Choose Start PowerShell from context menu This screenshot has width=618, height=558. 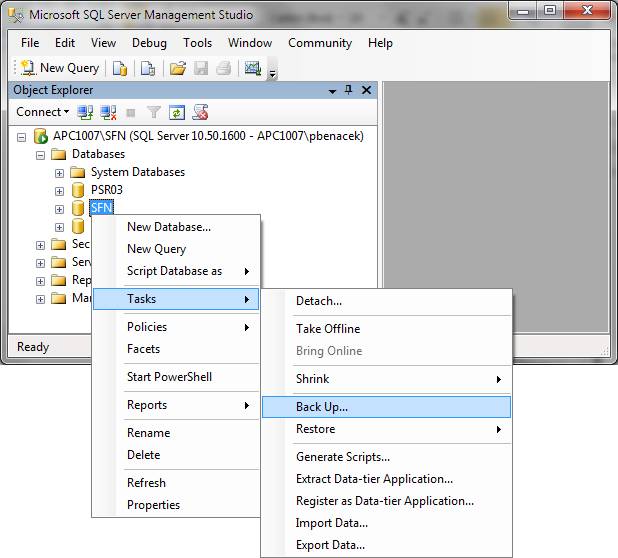(176, 377)
